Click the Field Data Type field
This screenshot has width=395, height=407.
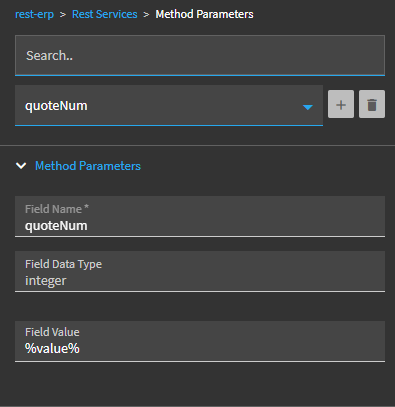tap(200, 272)
